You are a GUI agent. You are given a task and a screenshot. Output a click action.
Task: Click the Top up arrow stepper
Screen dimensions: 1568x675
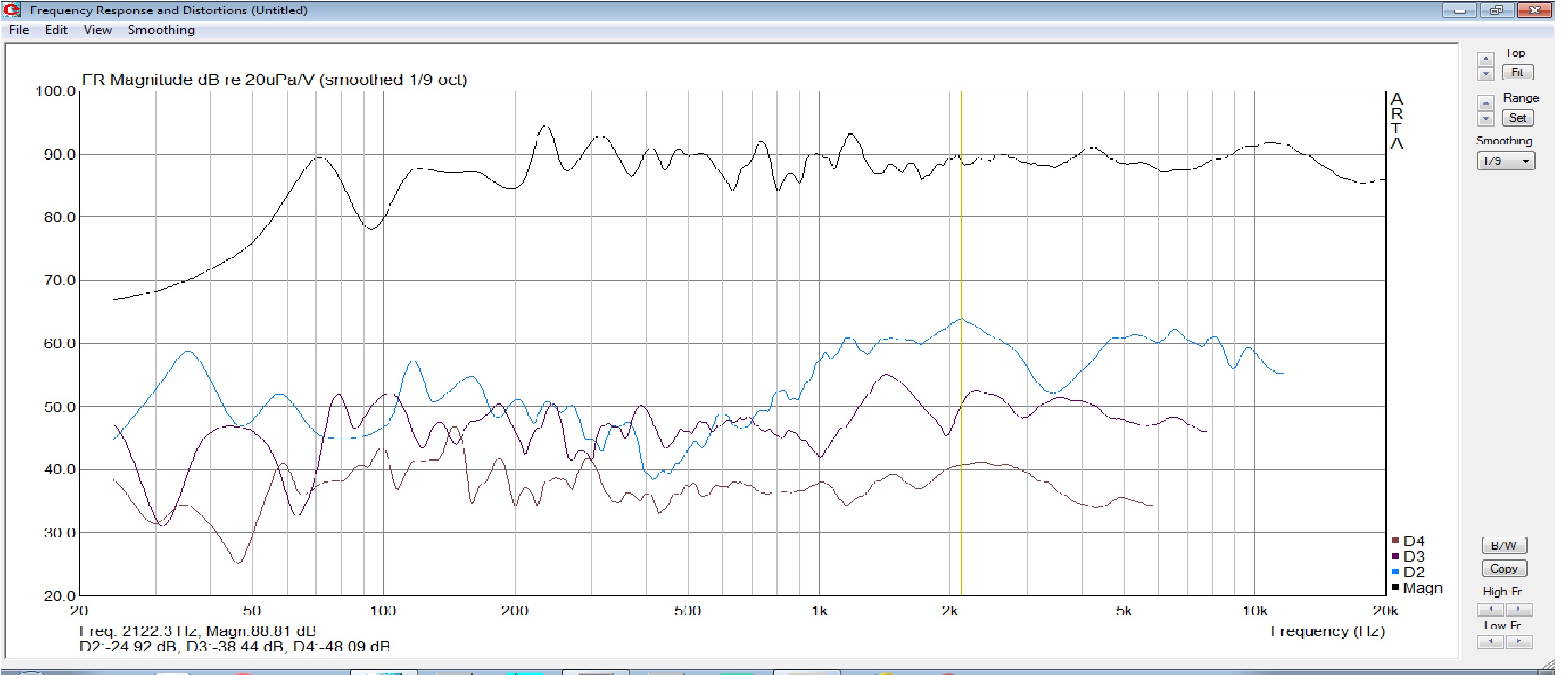1485,59
